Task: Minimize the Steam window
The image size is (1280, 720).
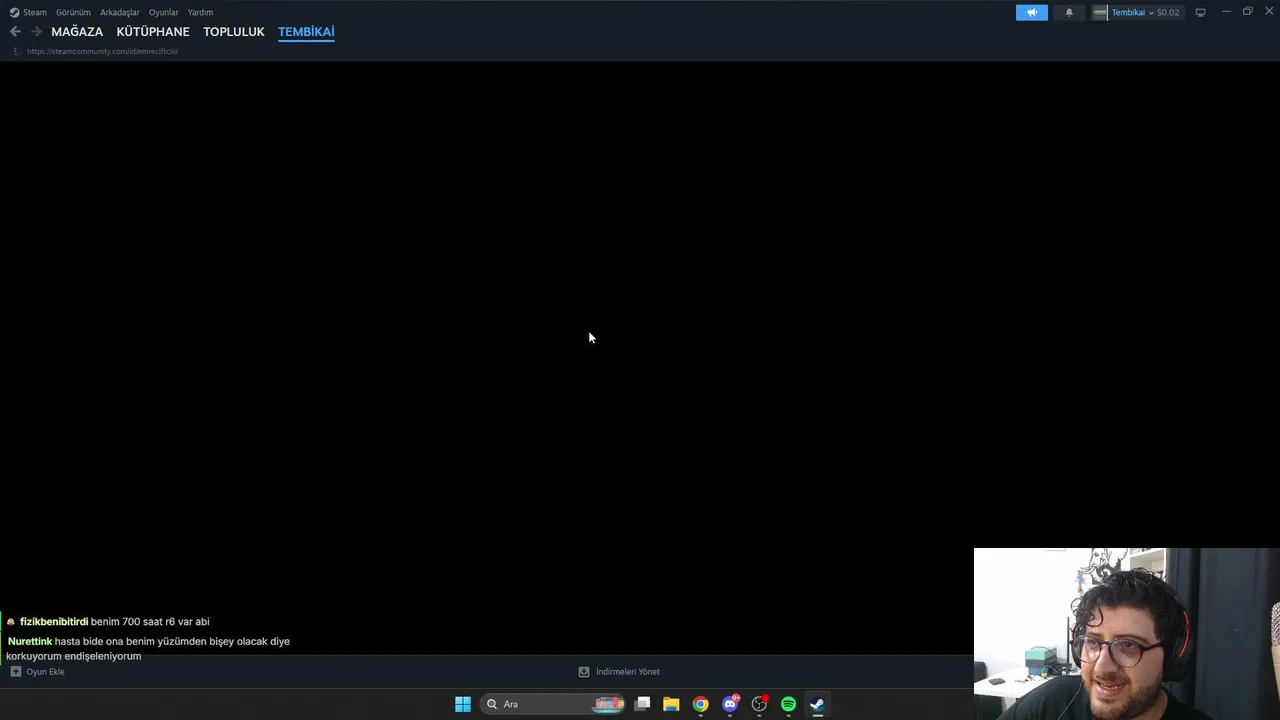Action: [1226, 12]
